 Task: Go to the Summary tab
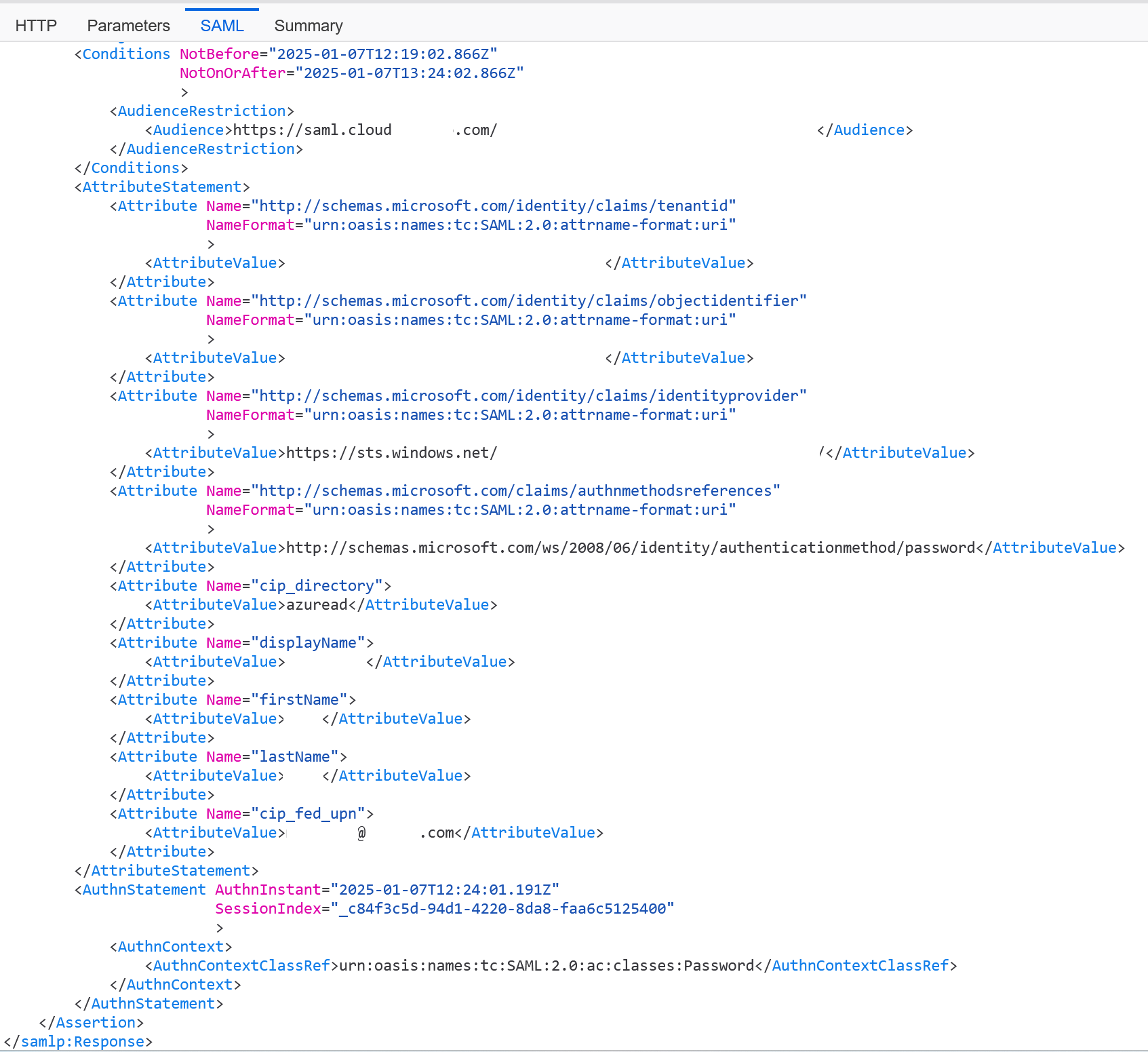click(308, 26)
